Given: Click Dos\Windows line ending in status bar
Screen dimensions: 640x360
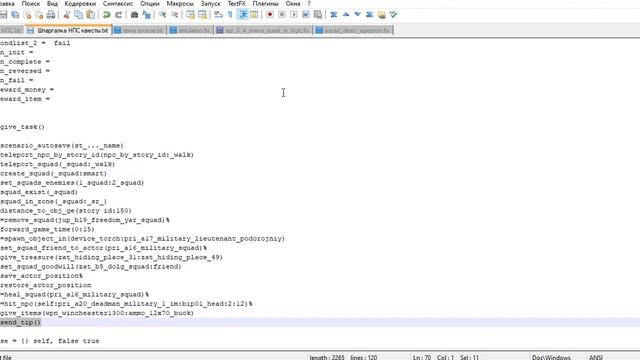Looking at the screenshot, I should coord(551,357).
